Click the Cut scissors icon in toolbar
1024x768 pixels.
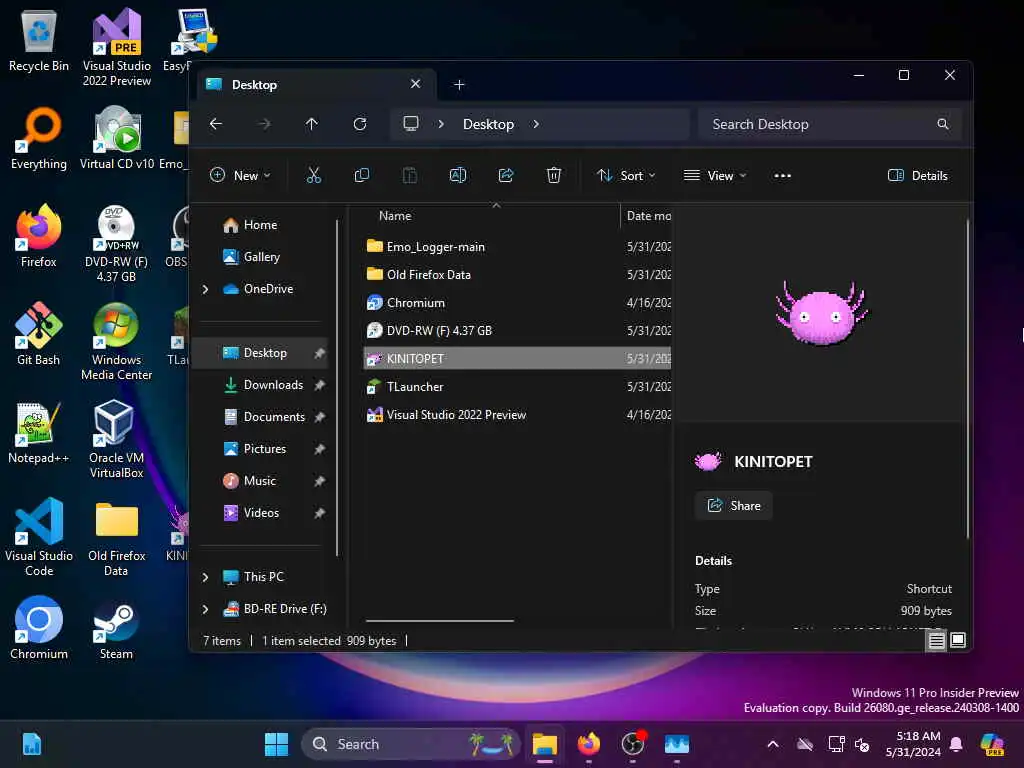tap(313, 175)
